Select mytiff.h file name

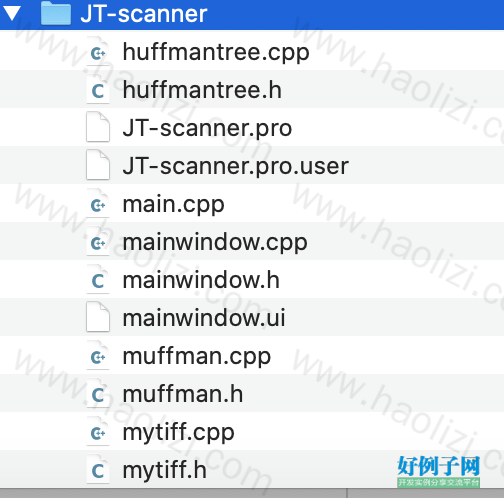165,471
